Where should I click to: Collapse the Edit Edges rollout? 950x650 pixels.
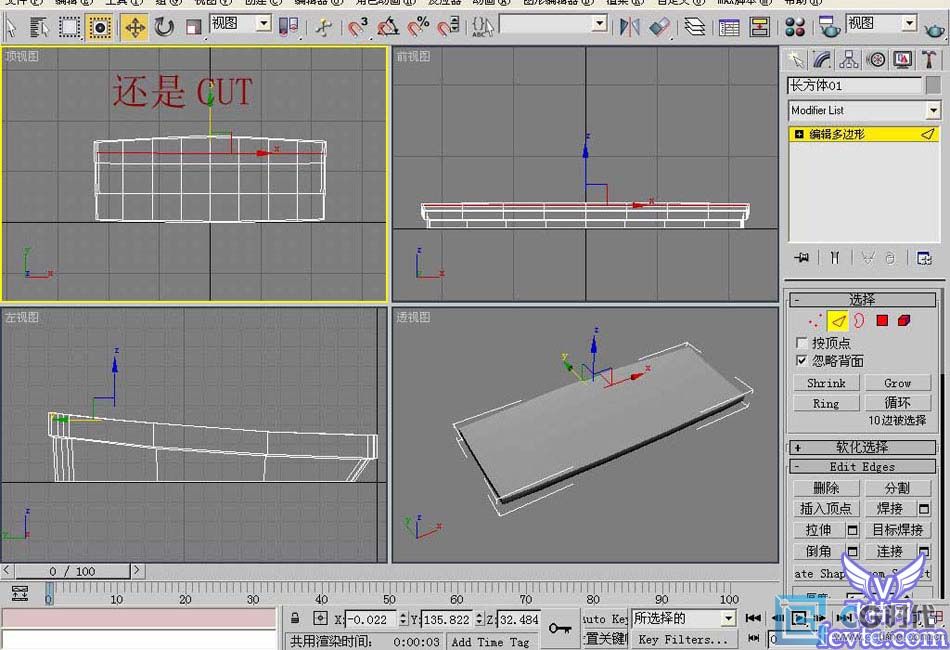[862, 467]
